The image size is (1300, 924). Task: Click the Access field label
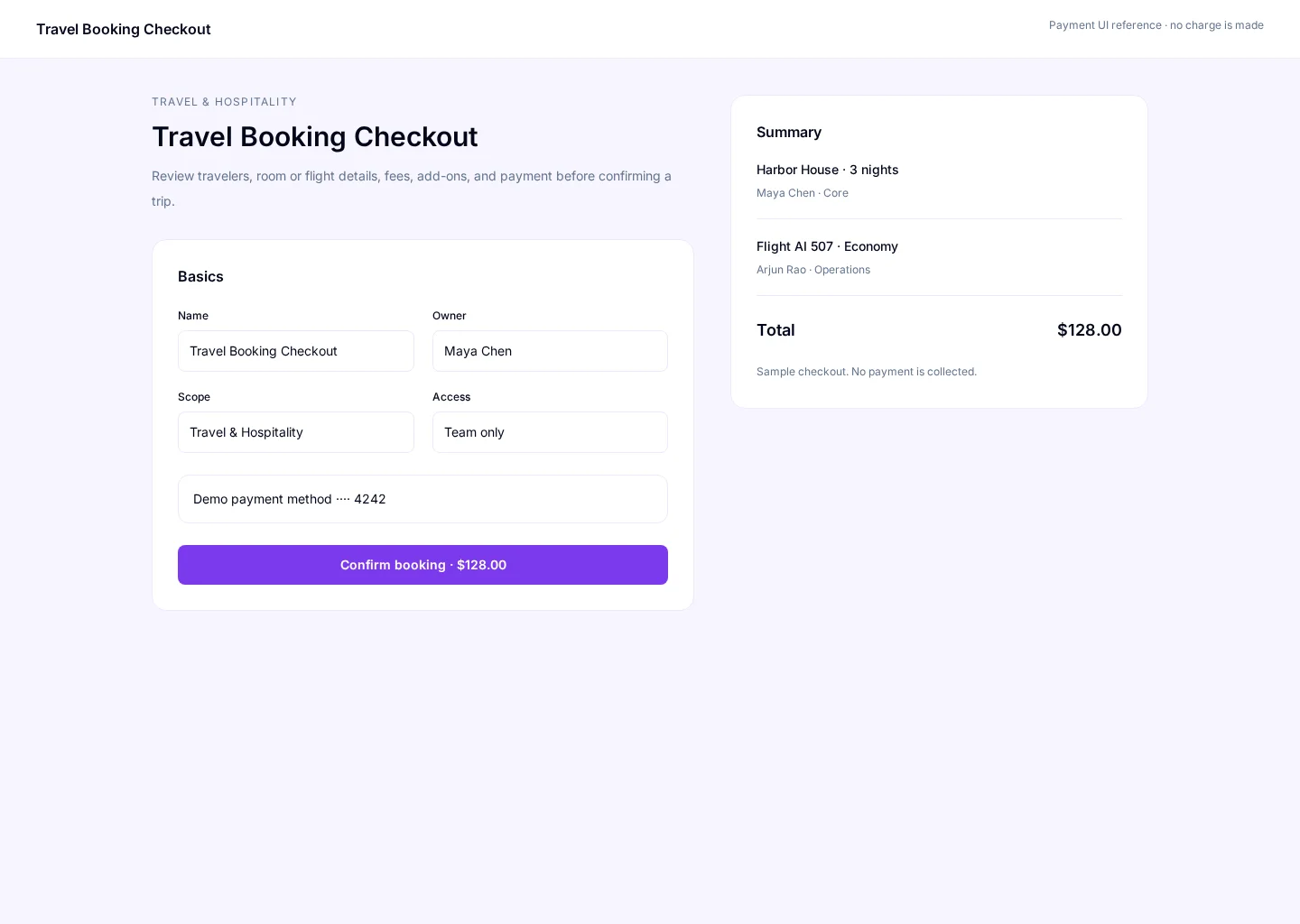click(451, 397)
